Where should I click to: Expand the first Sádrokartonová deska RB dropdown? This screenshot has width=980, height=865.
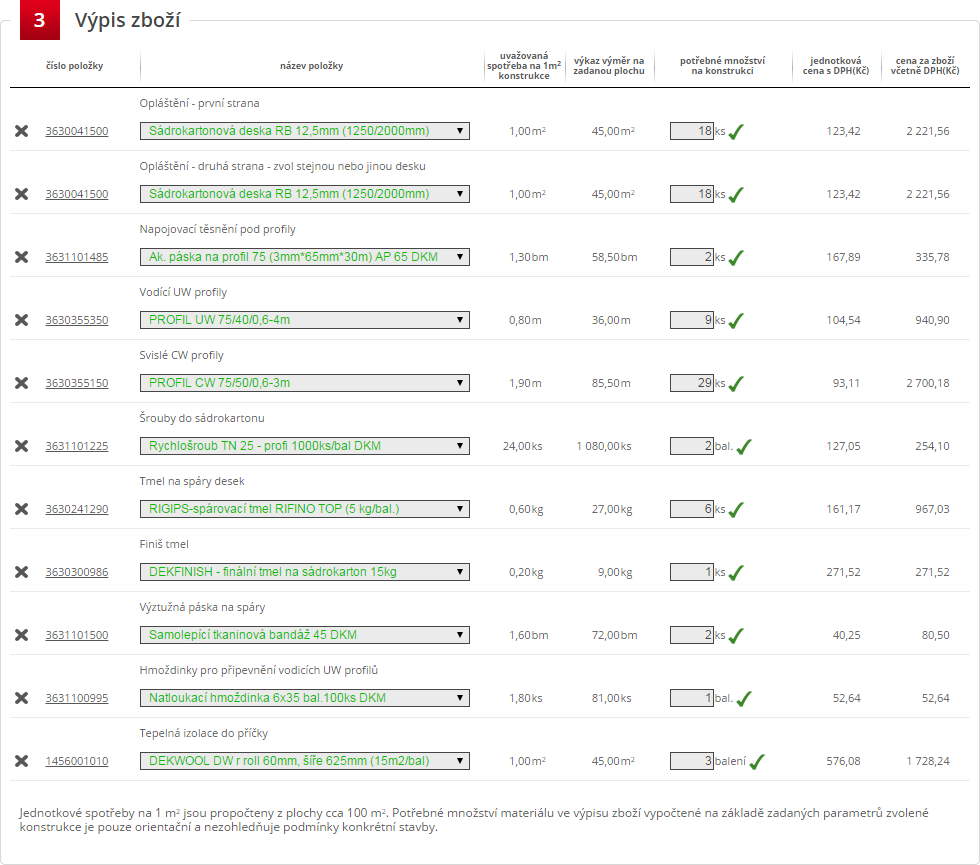coord(305,131)
